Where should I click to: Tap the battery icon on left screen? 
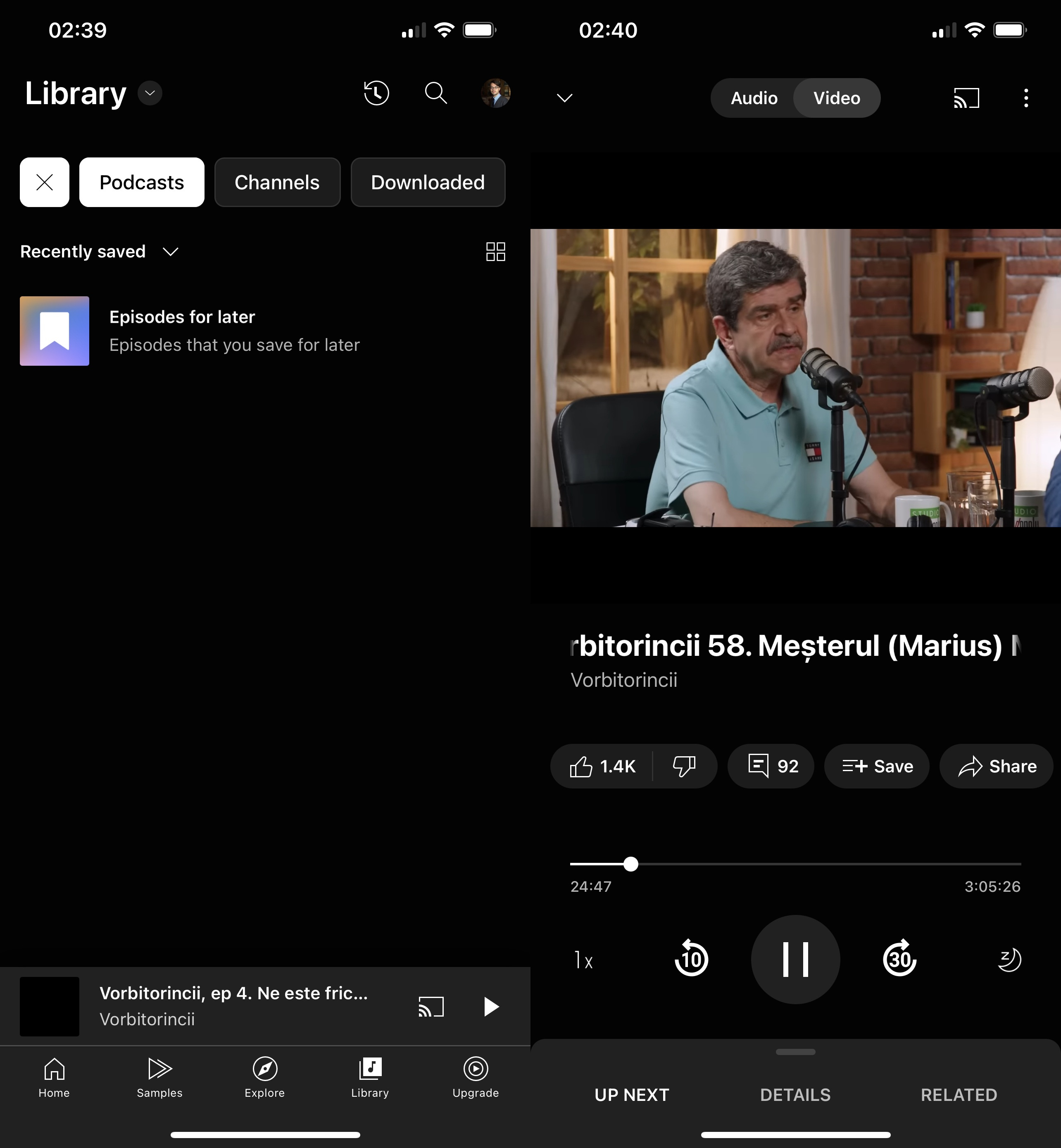tap(480, 30)
